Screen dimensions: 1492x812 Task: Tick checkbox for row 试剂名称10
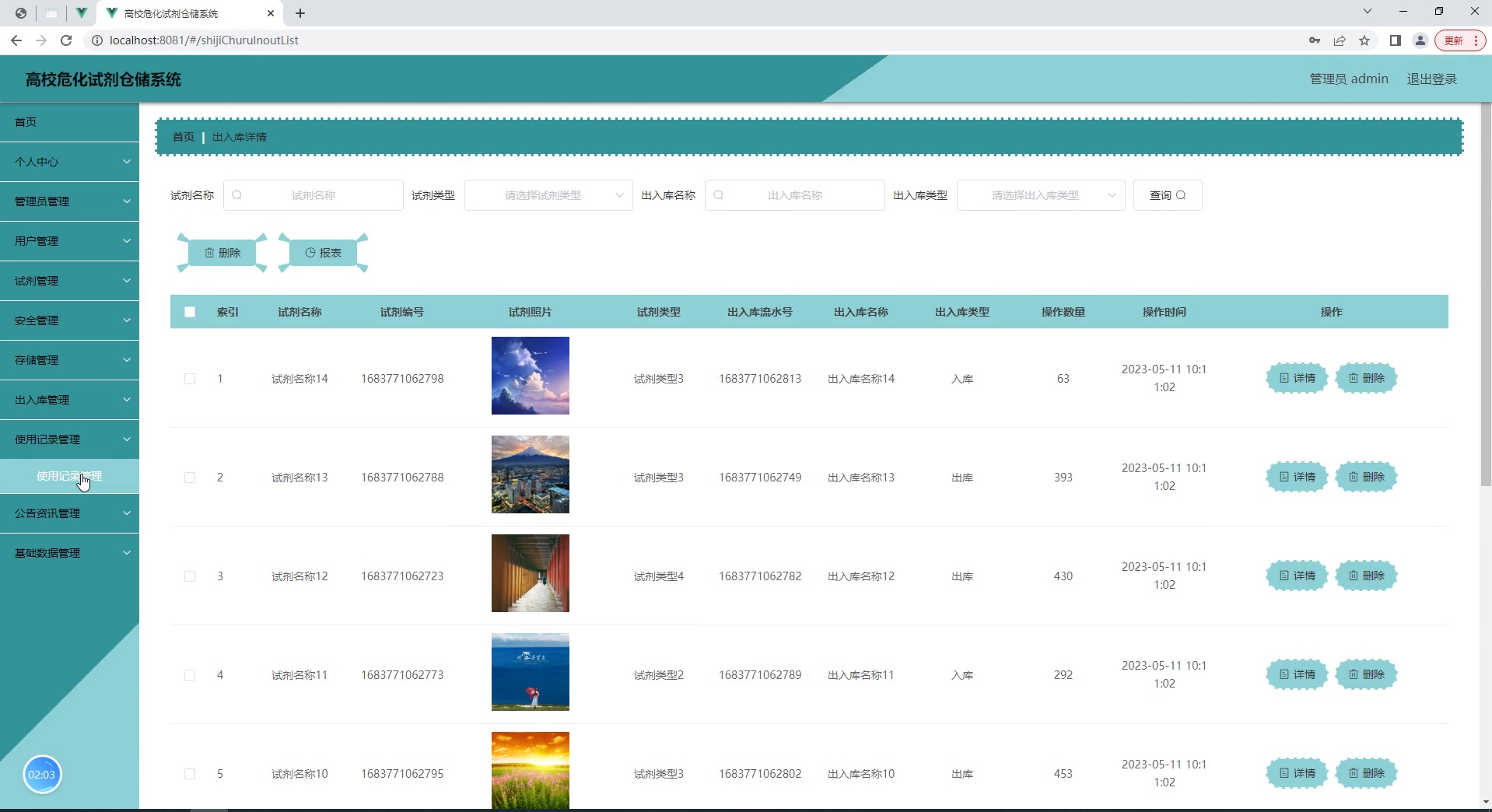click(x=190, y=774)
